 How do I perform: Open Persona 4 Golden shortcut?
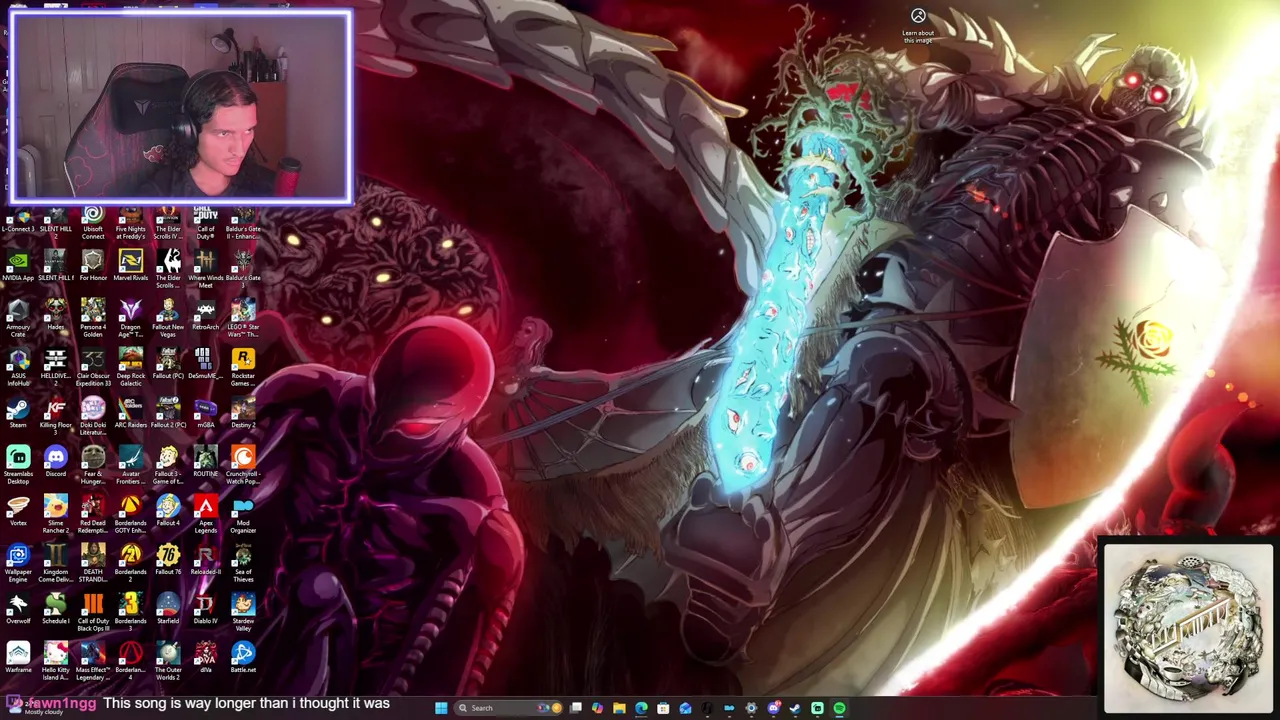click(93, 319)
